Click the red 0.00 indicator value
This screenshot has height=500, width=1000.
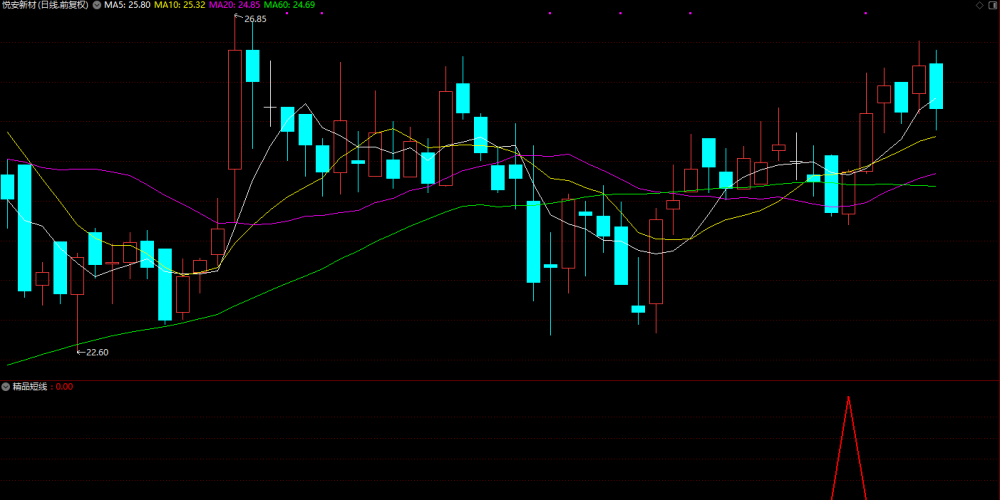pyautogui.click(x=64, y=386)
